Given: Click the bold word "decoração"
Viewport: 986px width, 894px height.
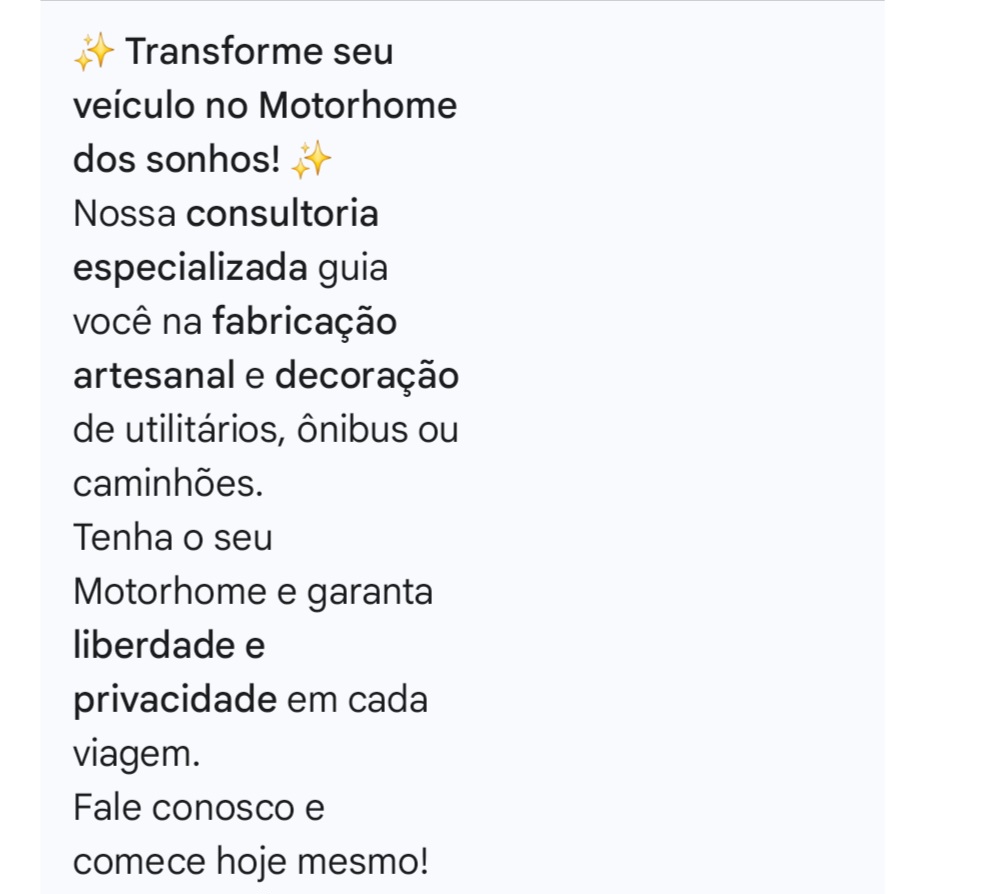Looking at the screenshot, I should 366,376.
